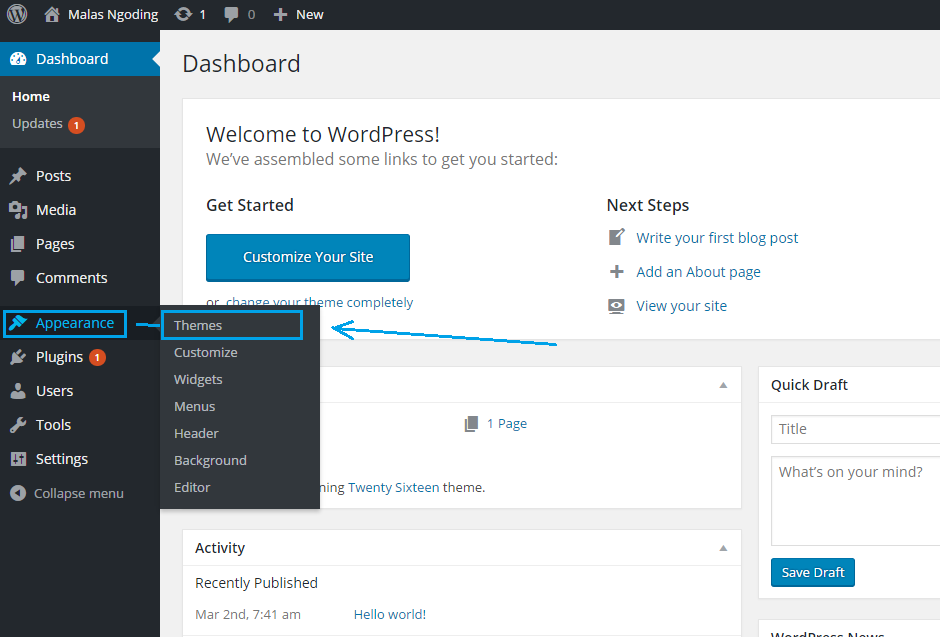Click Collapse menu label
The height and width of the screenshot is (637, 940).
(79, 493)
